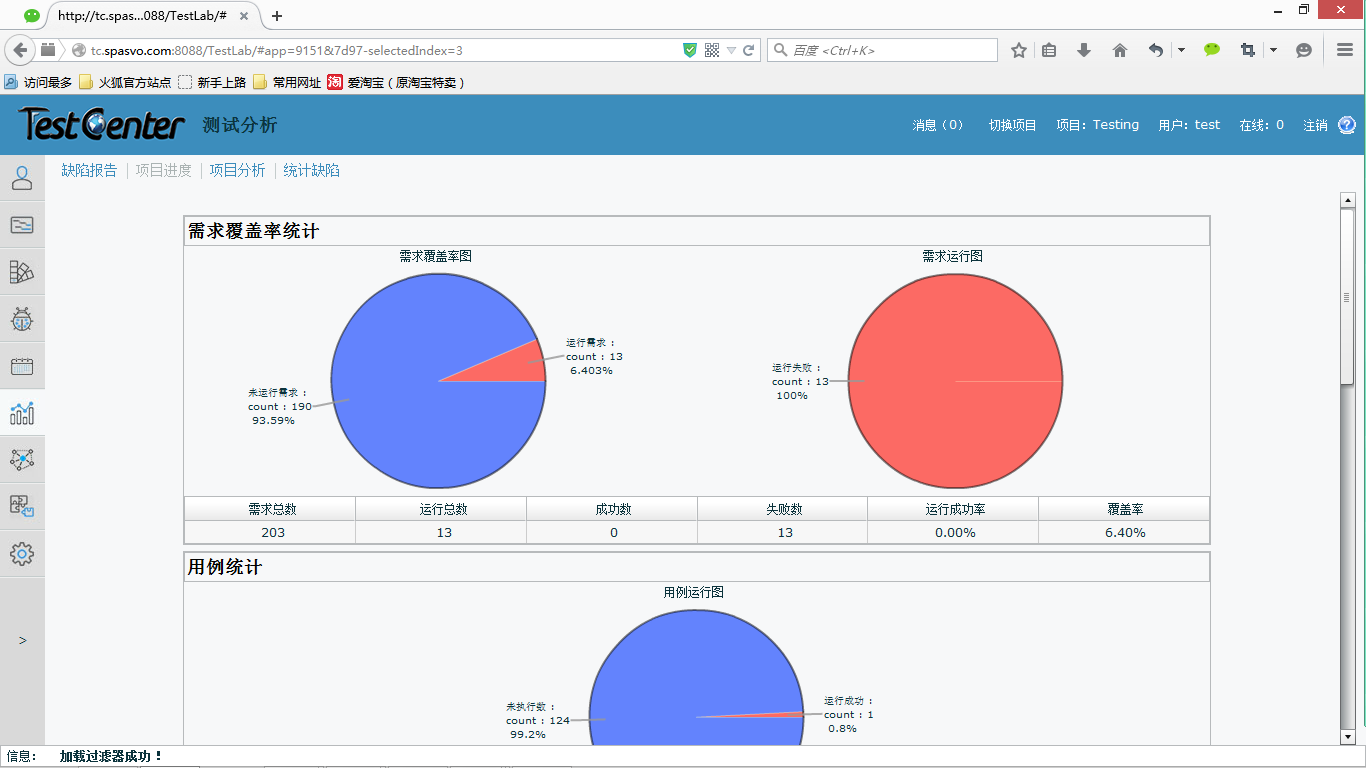1366x768 pixels.
Task: Click the calendar/schedule icon in the sidebar
Action: pos(22,366)
